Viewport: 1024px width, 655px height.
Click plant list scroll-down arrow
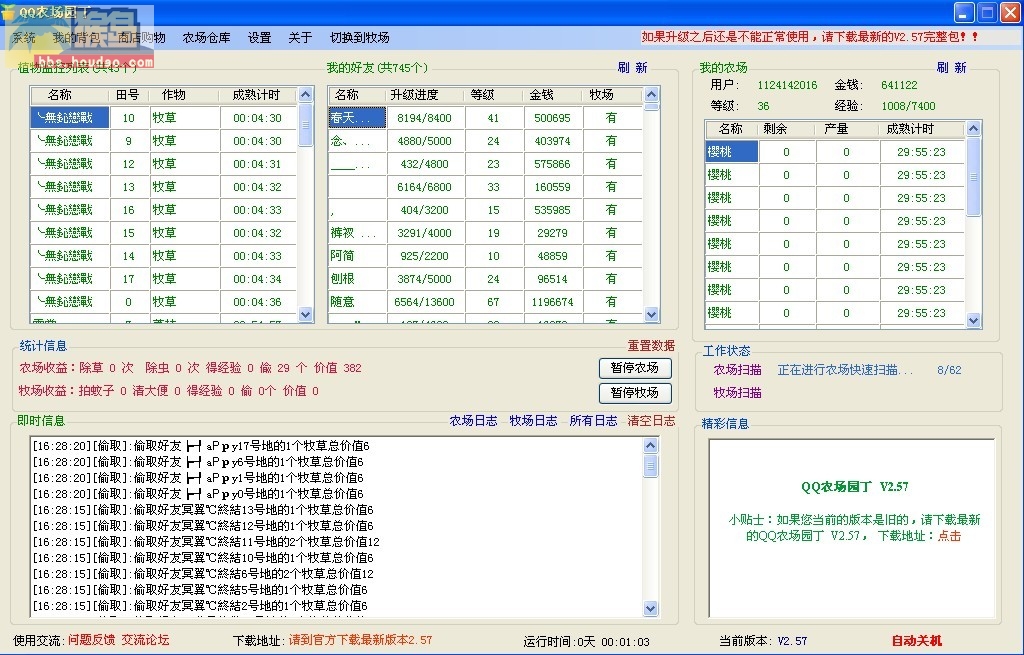pos(306,315)
